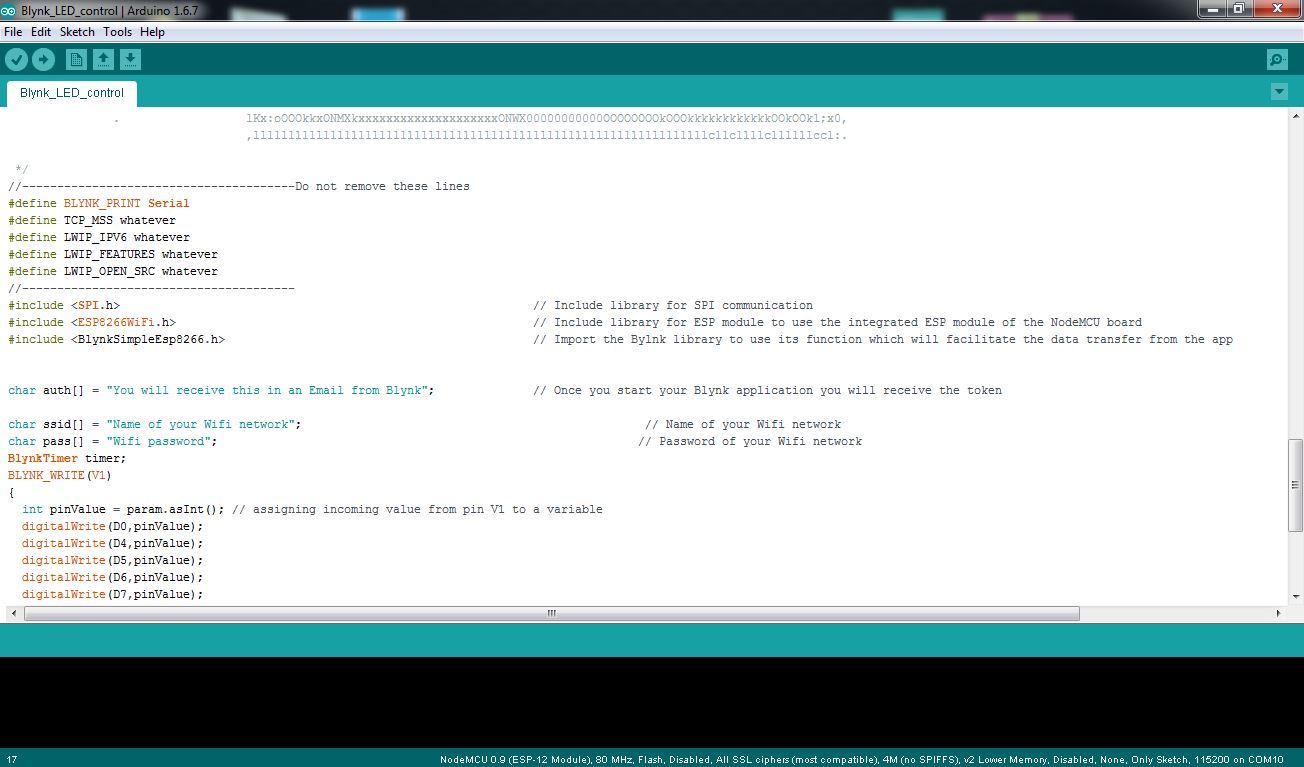
Task: Click the Upload arrow toolbar icon
Action: [43, 60]
